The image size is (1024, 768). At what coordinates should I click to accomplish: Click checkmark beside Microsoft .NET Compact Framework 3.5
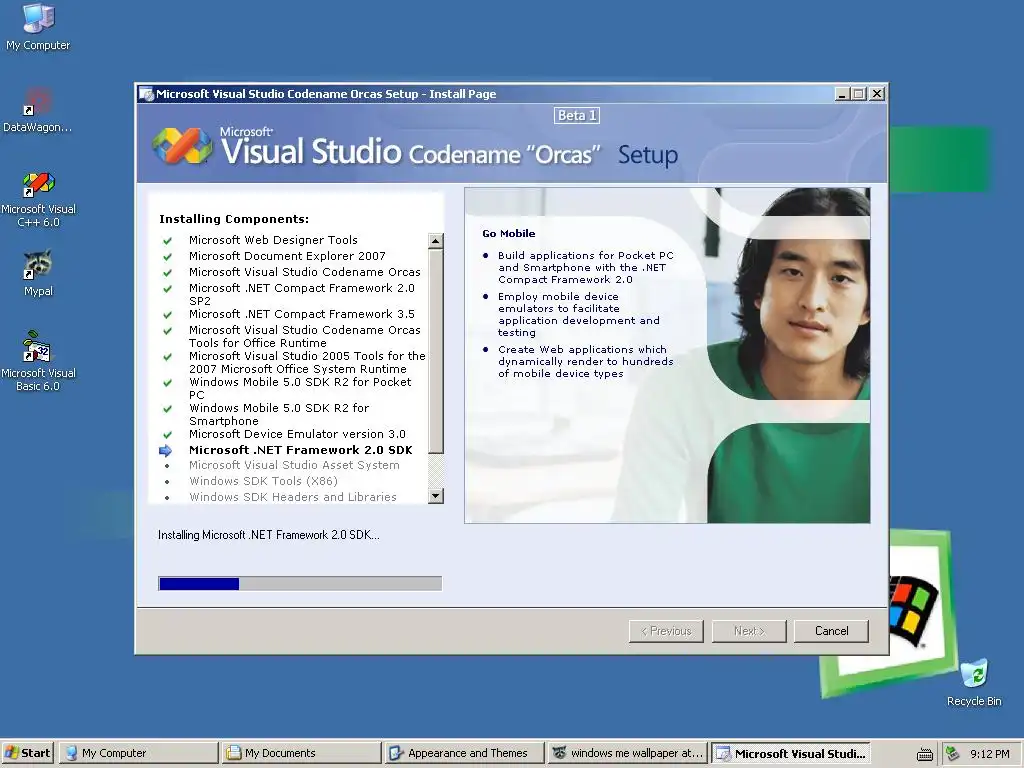click(x=168, y=315)
